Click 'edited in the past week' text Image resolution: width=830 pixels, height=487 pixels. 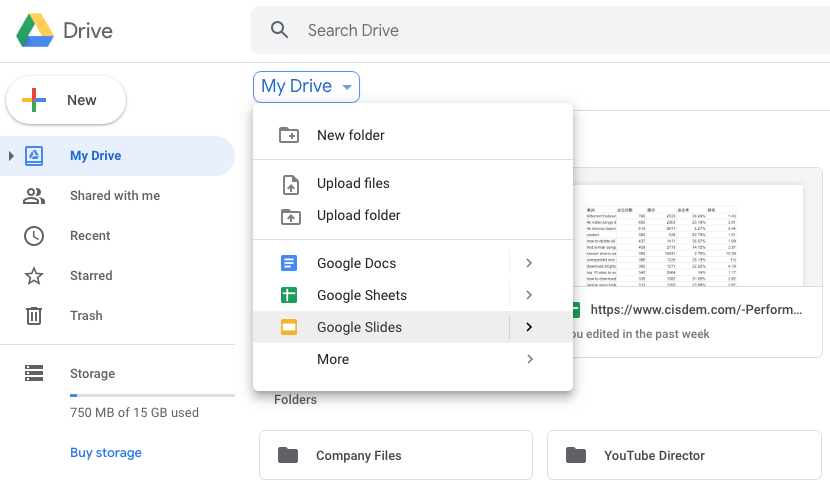click(x=648, y=334)
